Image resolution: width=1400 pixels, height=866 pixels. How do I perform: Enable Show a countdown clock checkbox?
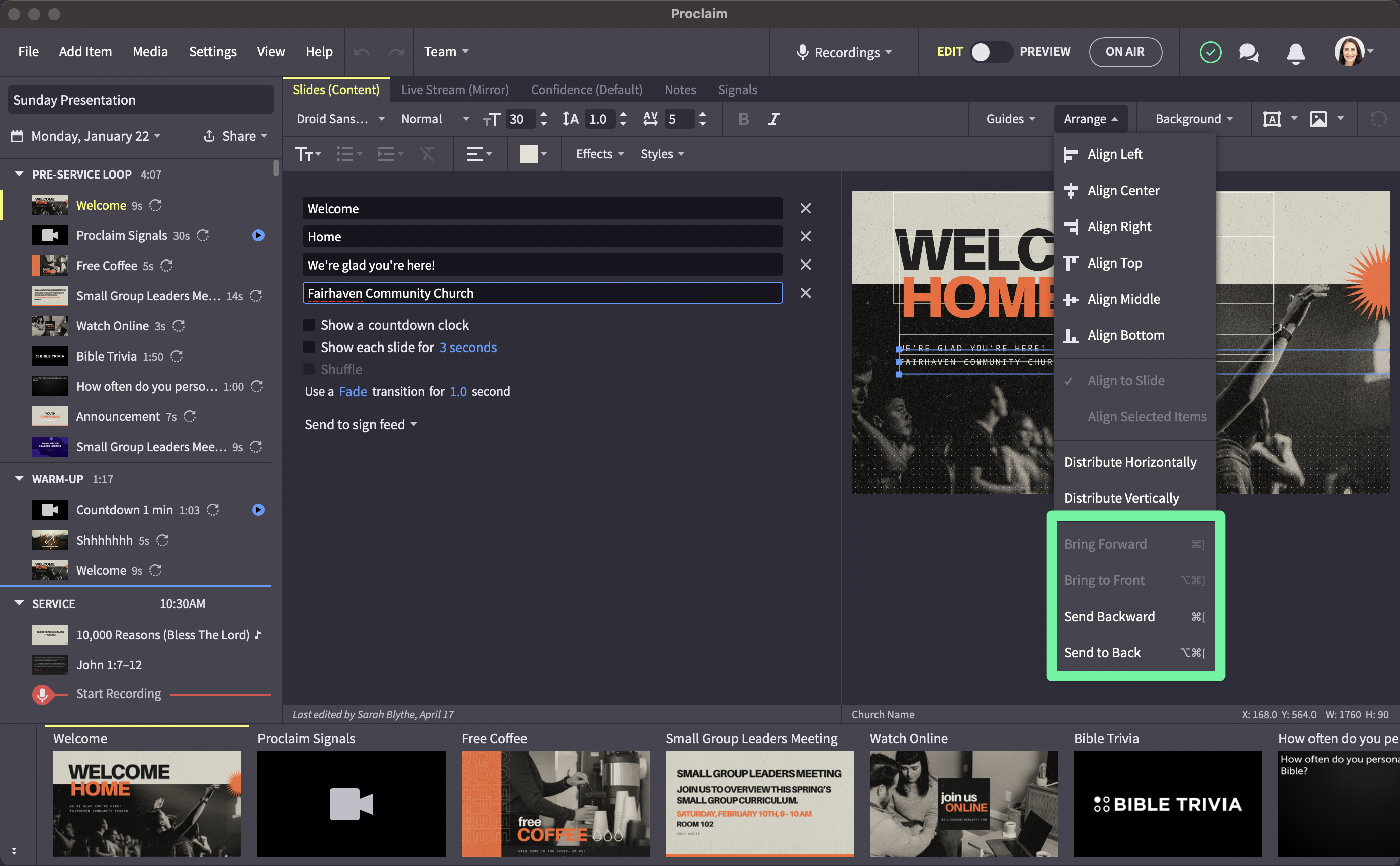[x=309, y=325]
